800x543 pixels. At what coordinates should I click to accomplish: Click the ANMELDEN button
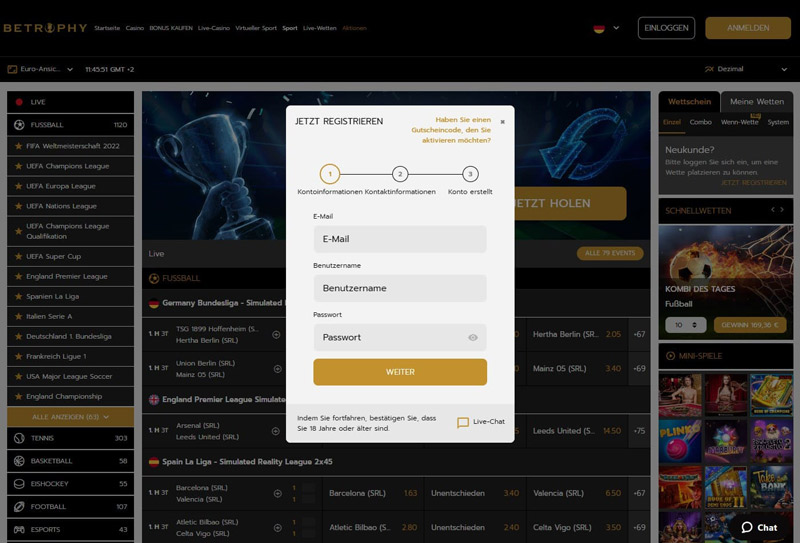pos(748,28)
